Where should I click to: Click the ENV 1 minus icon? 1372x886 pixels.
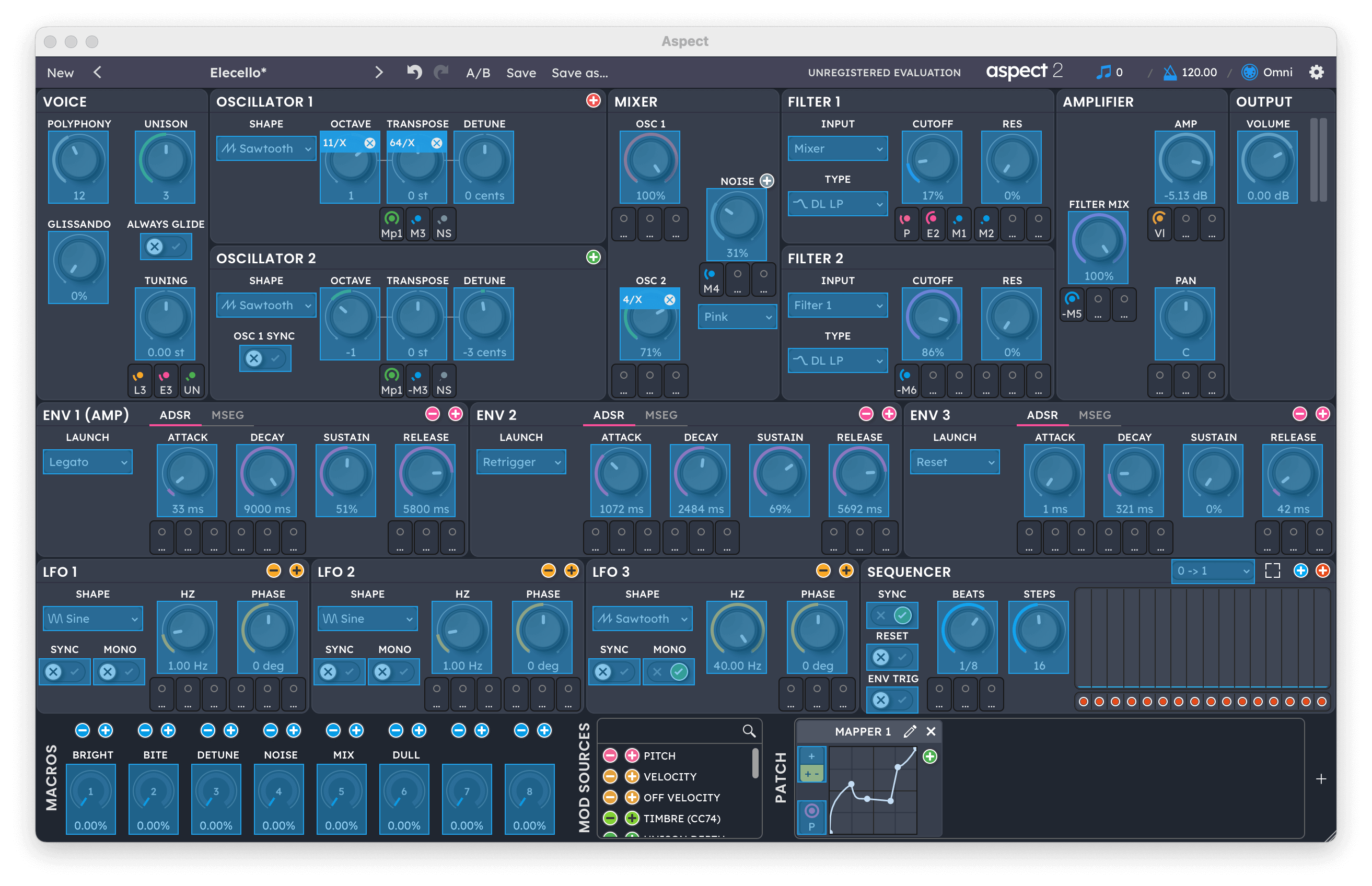(x=433, y=414)
